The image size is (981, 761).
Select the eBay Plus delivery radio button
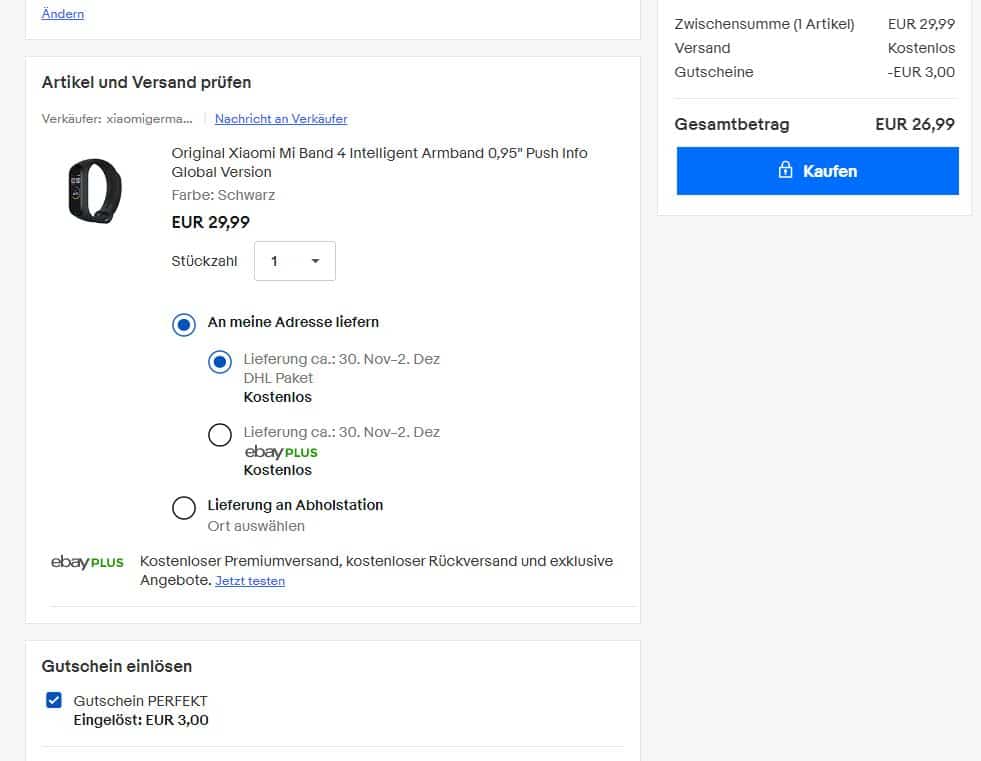pyautogui.click(x=220, y=434)
